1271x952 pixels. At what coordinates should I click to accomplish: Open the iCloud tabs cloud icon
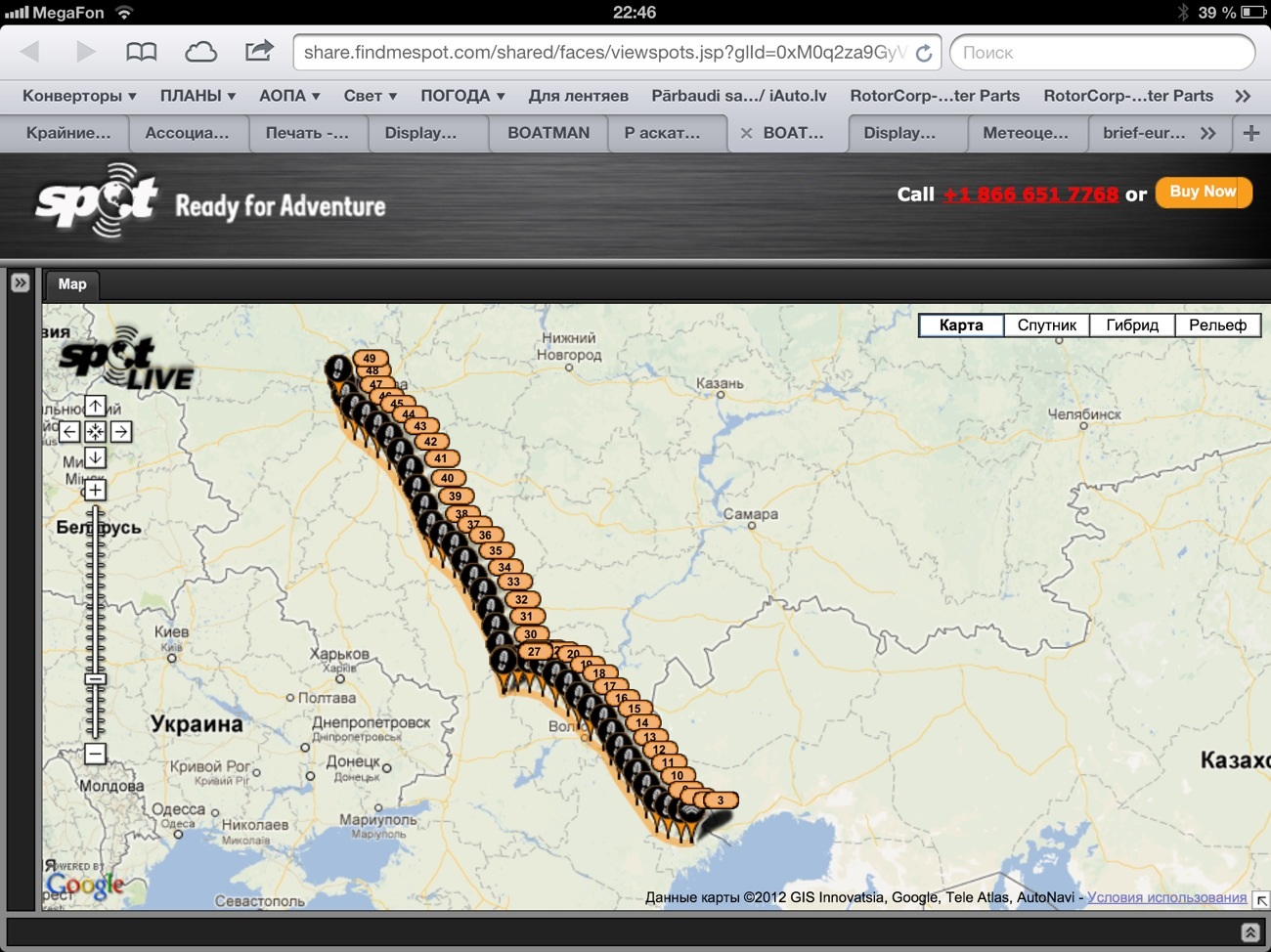pyautogui.click(x=200, y=52)
